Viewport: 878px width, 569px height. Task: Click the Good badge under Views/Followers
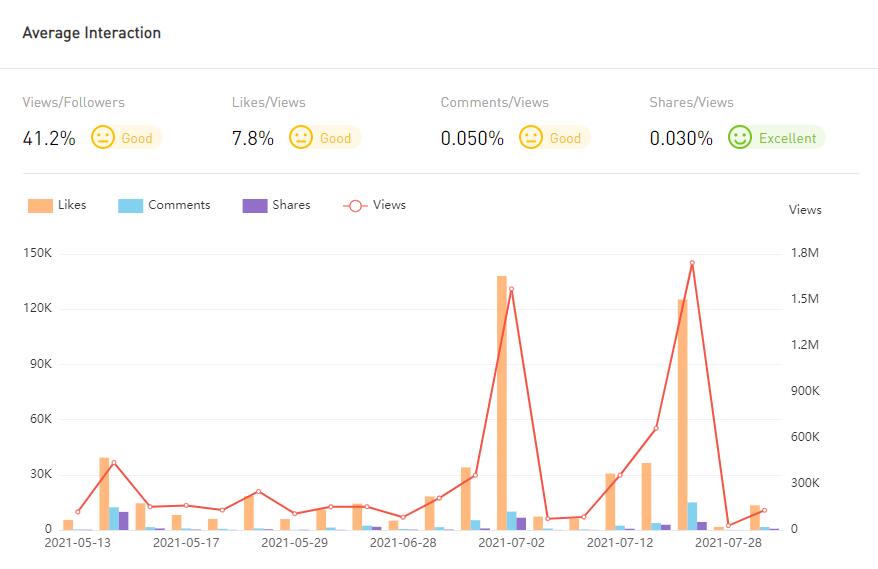pos(137,138)
